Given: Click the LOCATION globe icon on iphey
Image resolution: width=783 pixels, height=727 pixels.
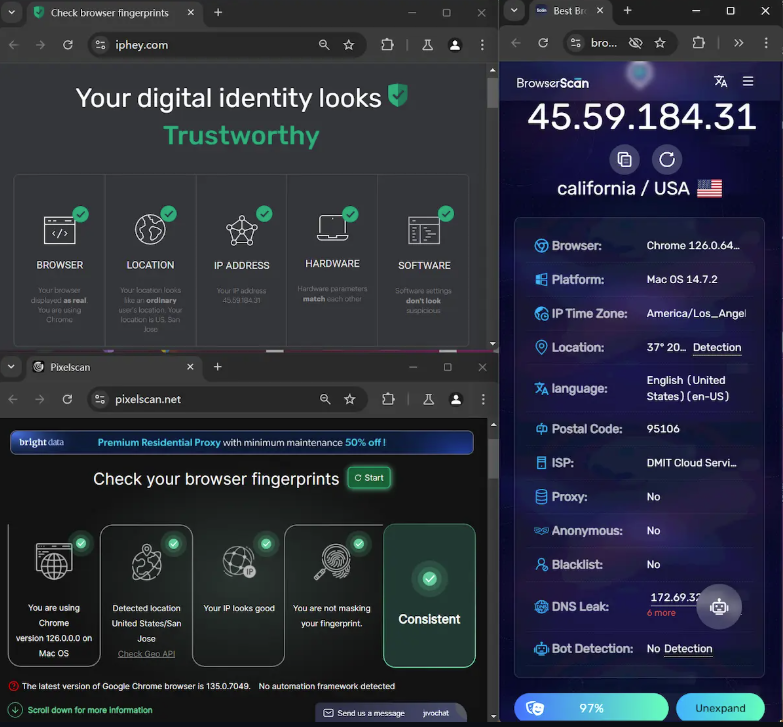Looking at the screenshot, I should coord(150,229).
